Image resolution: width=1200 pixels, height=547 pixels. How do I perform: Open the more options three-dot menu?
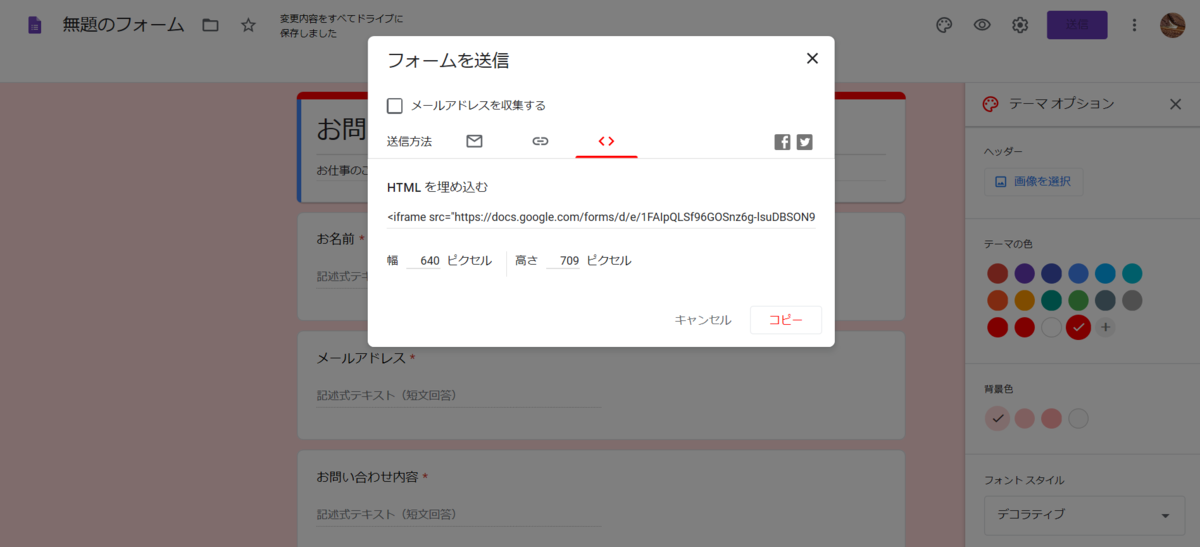(1134, 25)
